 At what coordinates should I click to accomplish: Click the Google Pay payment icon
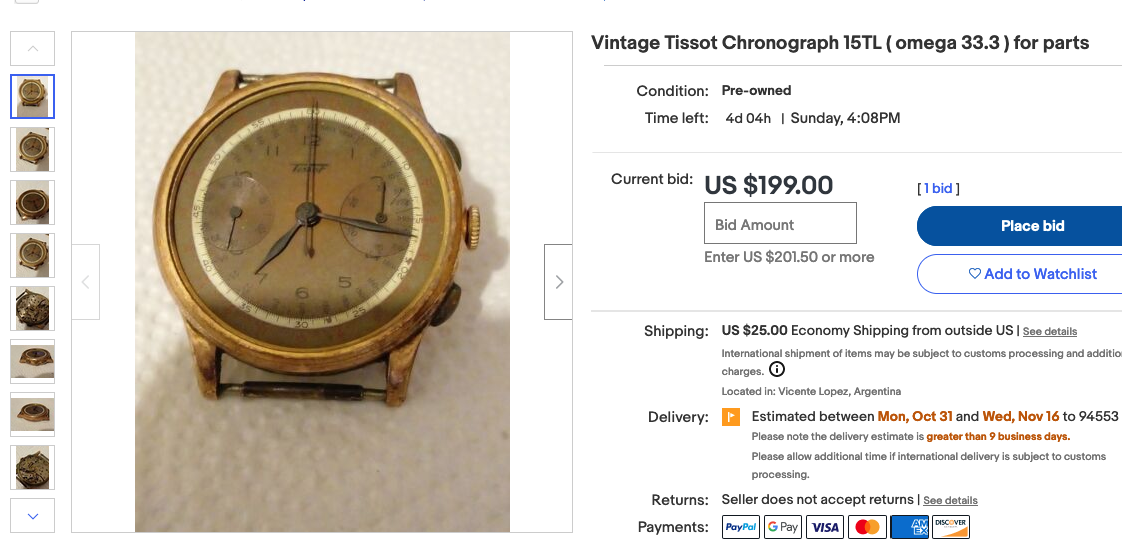coord(783,527)
